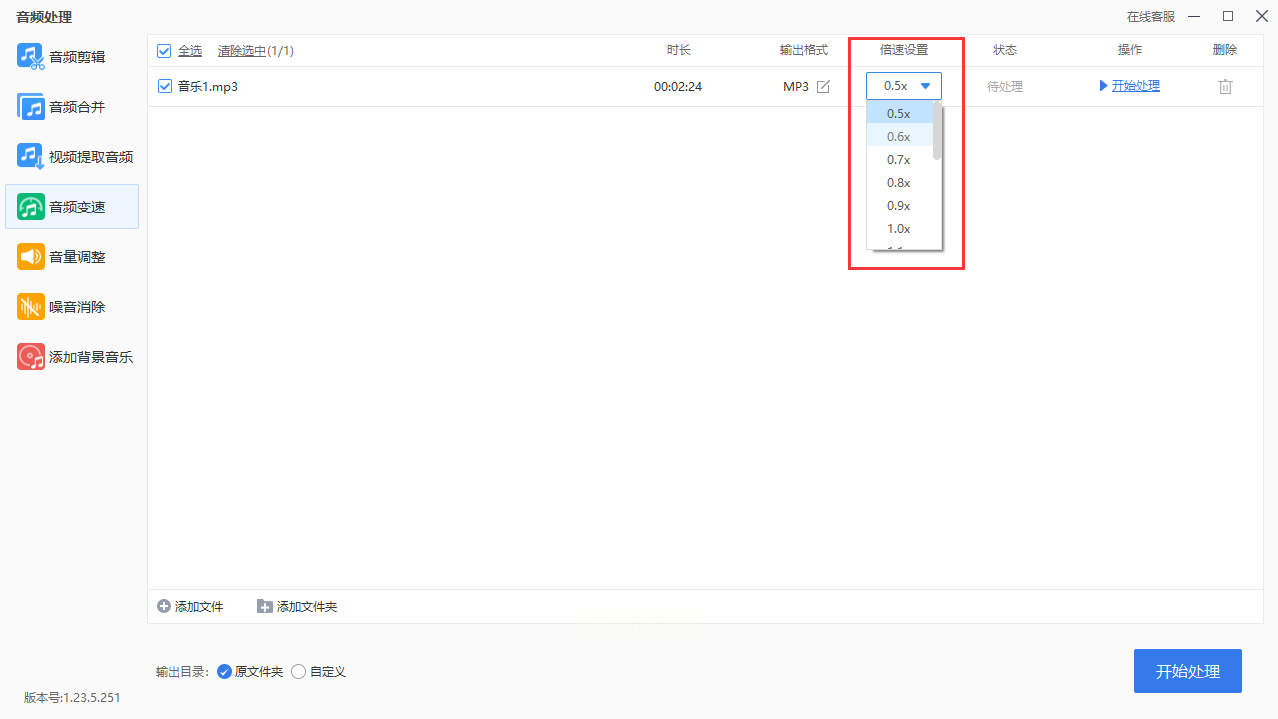1278x719 pixels.
Task: Open 在线客服 online support
Action: [1151, 17]
